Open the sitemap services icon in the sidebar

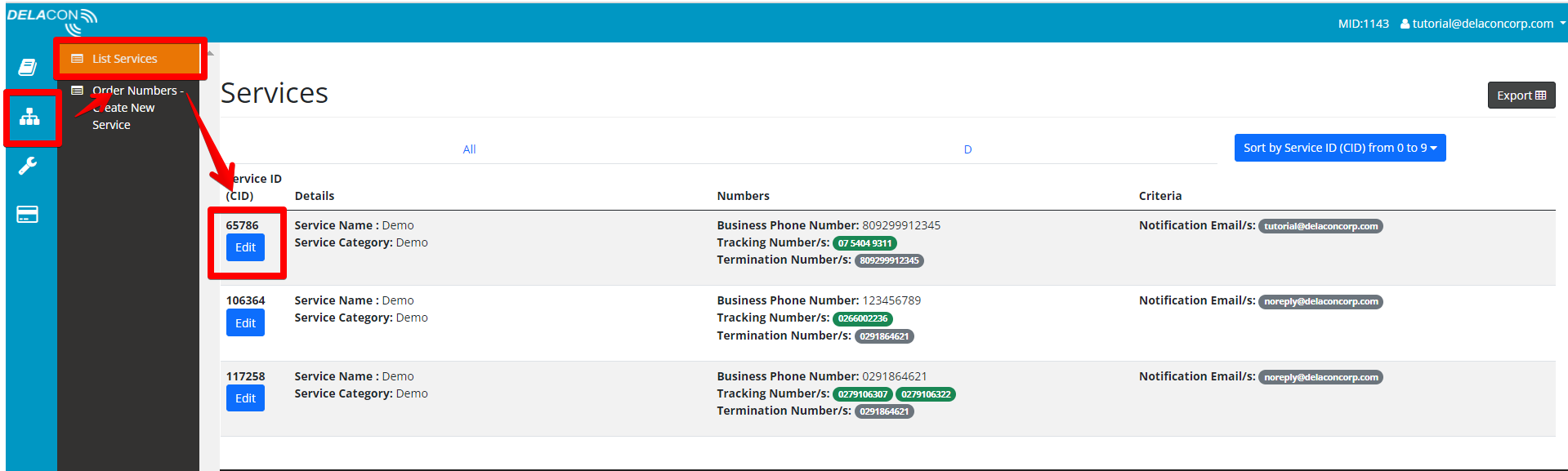click(30, 118)
